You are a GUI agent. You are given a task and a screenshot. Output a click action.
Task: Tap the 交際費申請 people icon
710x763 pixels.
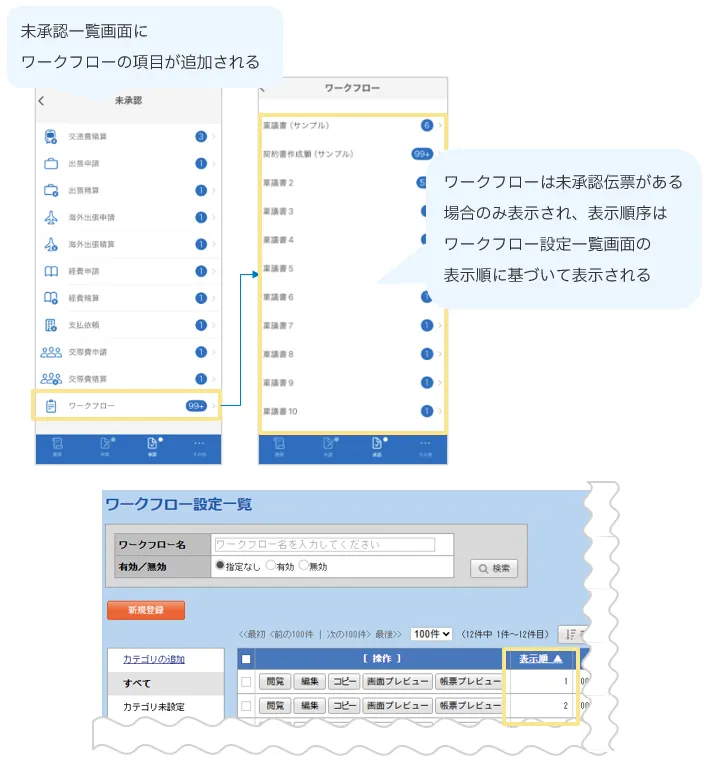pos(51,352)
